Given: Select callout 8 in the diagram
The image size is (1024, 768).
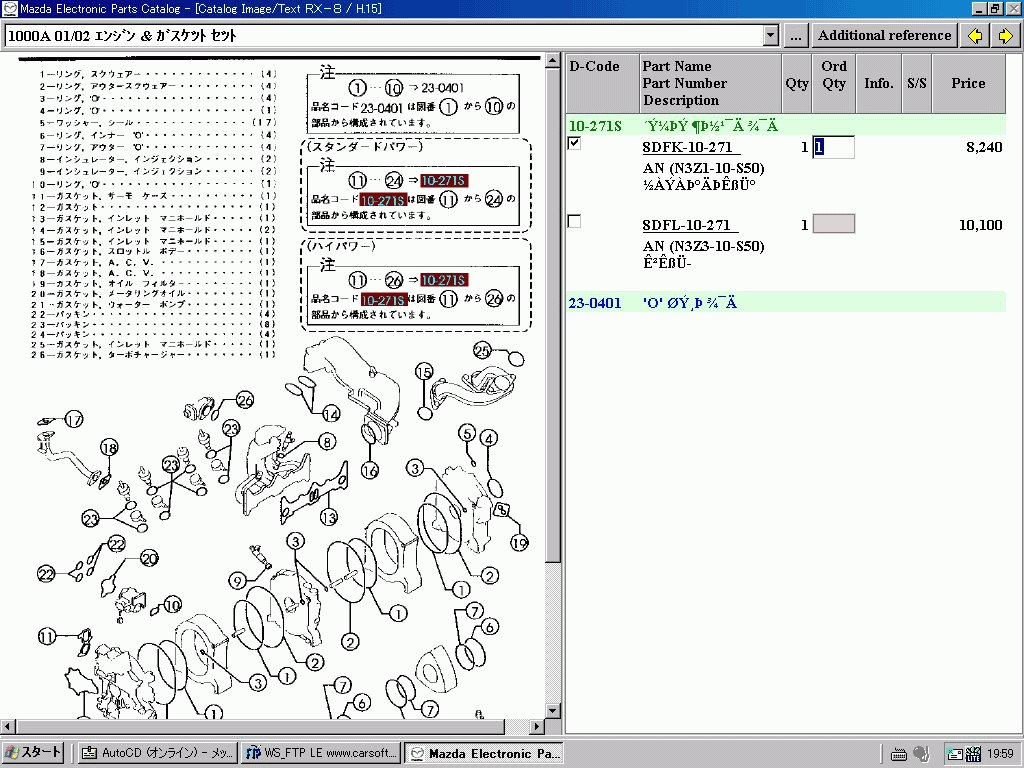Looking at the screenshot, I should click(327, 442).
